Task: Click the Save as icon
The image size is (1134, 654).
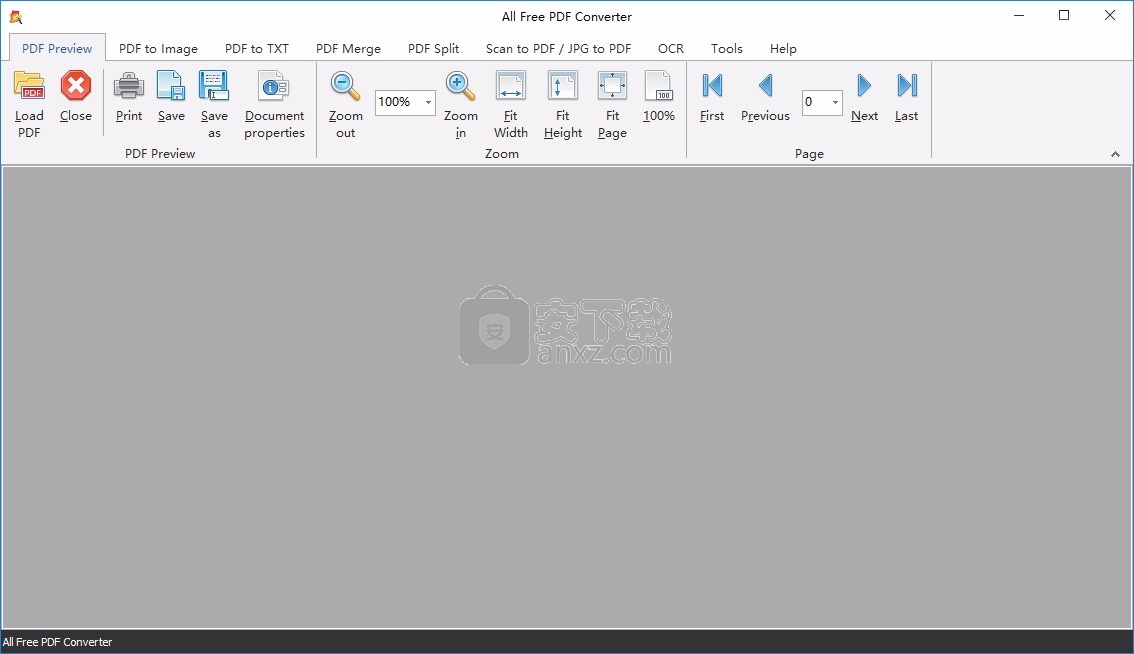Action: coord(214,87)
